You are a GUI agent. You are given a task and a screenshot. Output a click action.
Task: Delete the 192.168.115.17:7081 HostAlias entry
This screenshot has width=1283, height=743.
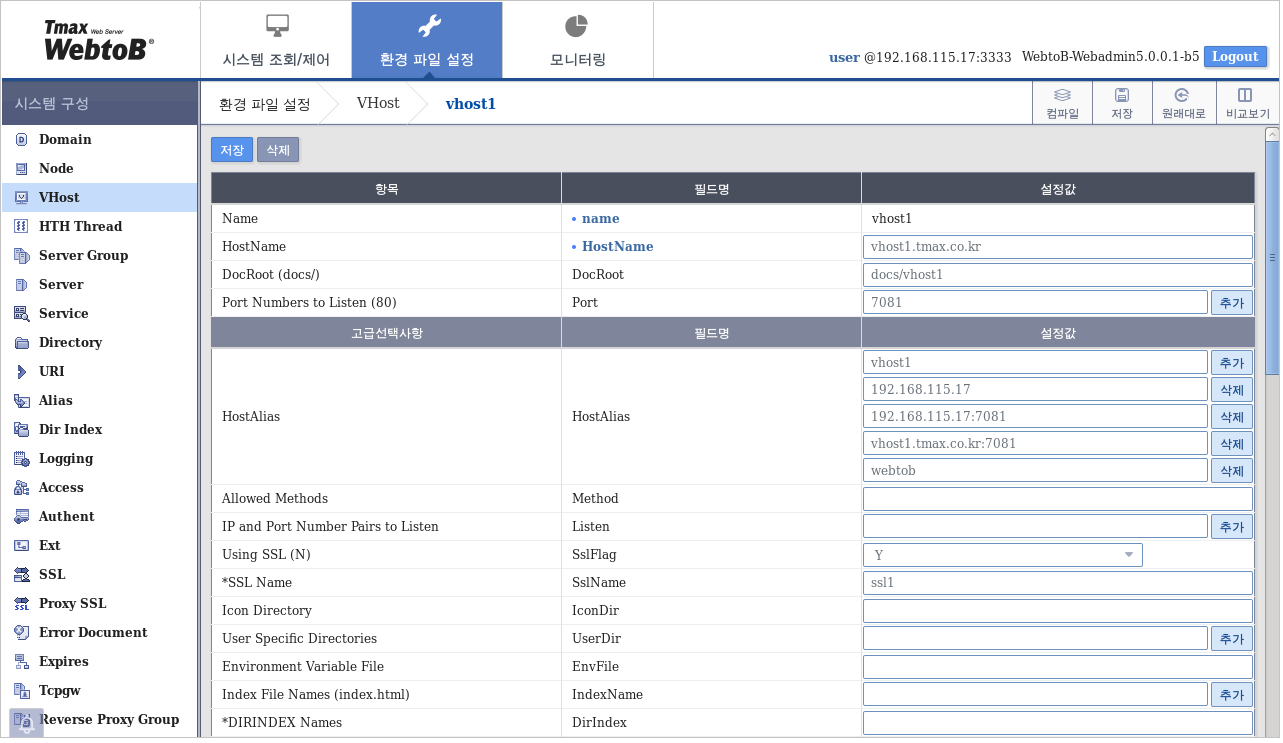[x=1232, y=417]
